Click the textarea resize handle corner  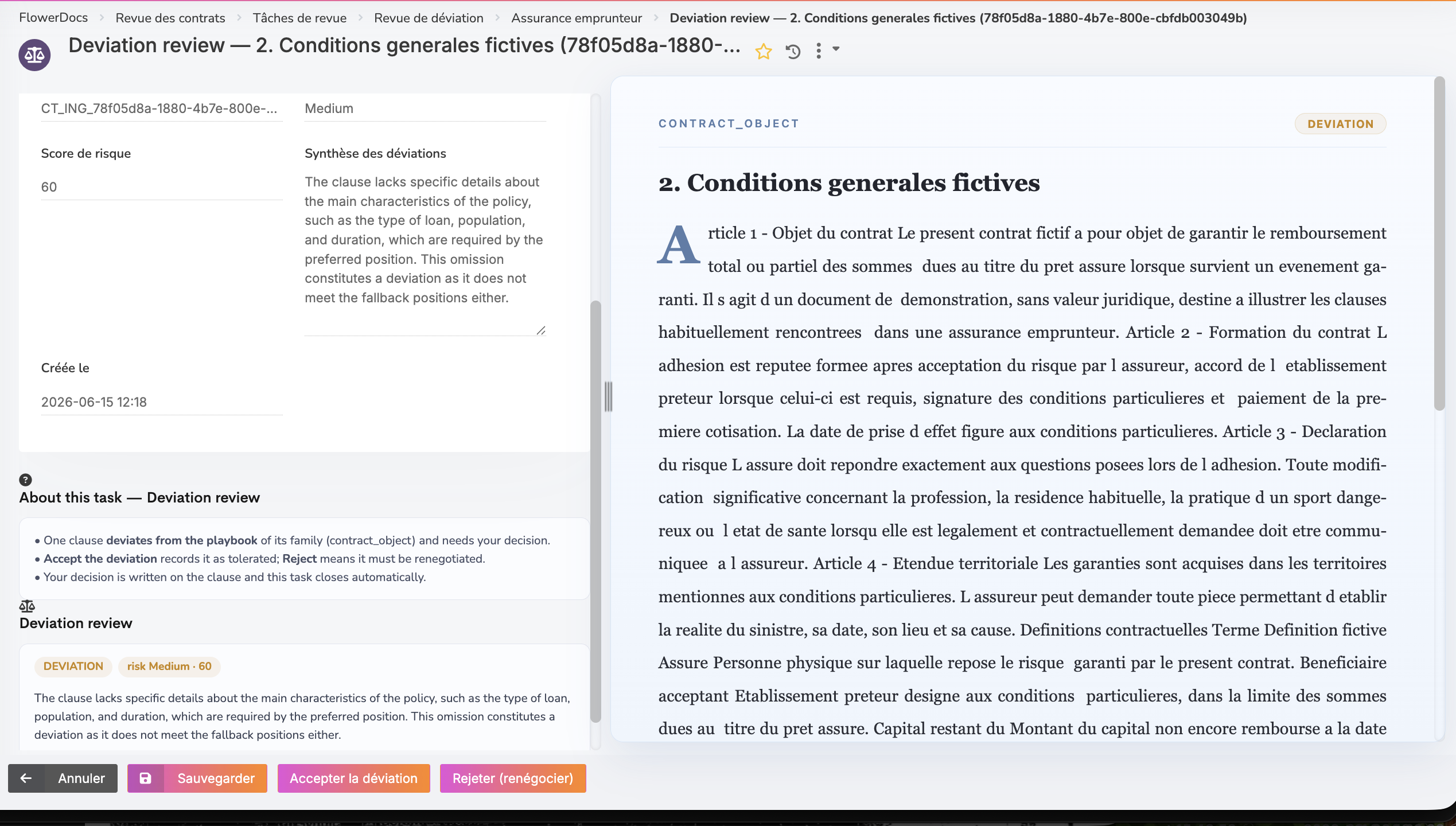coord(541,330)
